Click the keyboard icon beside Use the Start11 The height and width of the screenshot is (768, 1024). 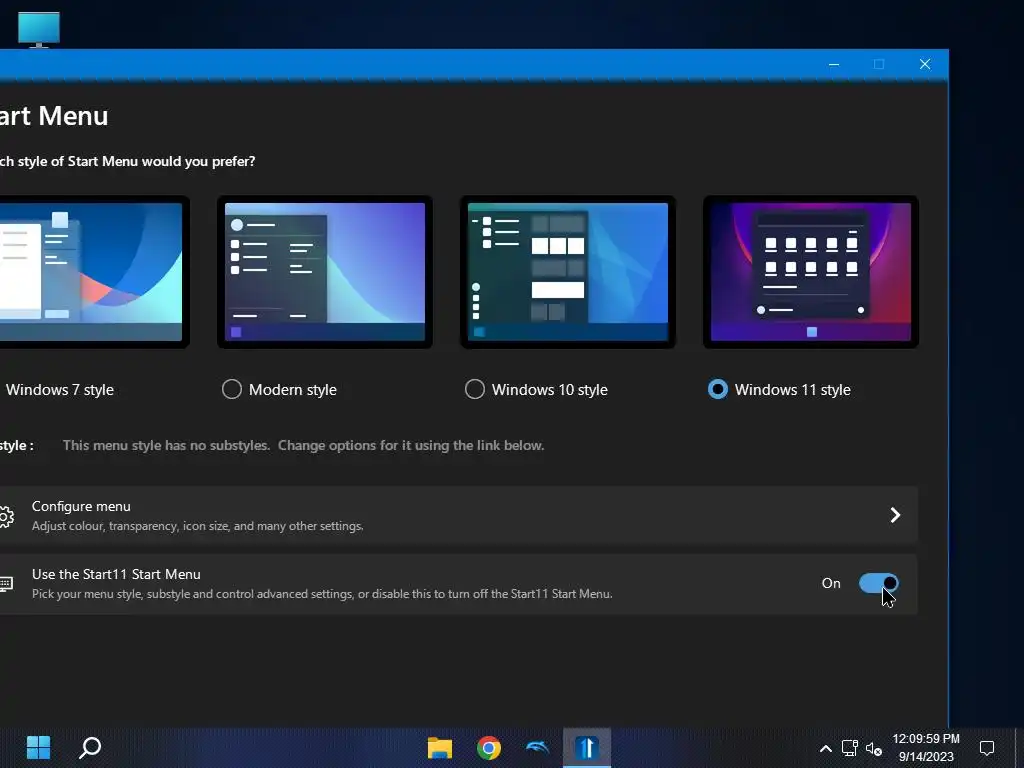[x=6, y=584]
